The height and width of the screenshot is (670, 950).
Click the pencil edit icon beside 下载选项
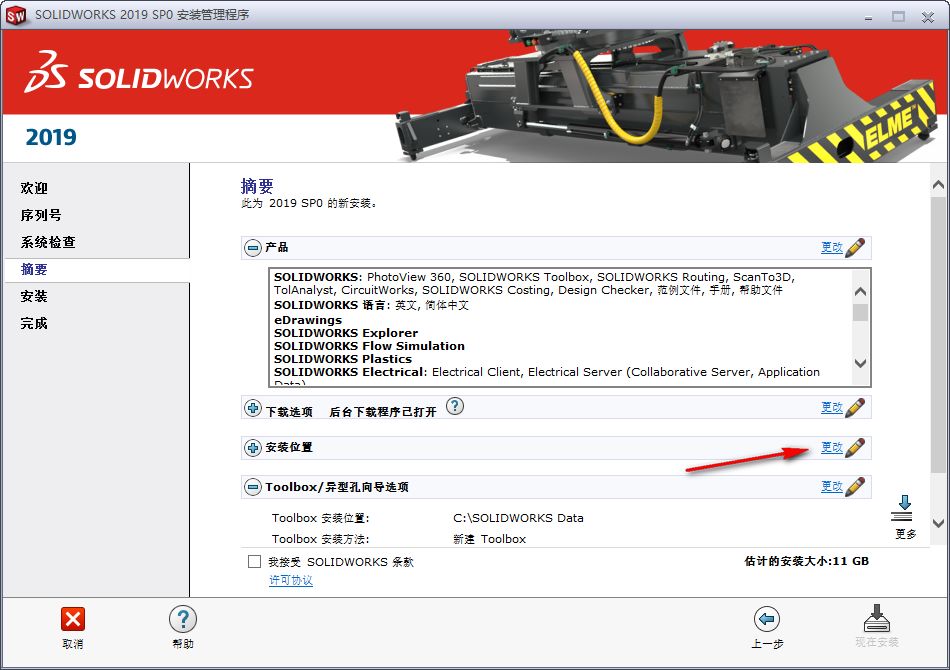(855, 406)
